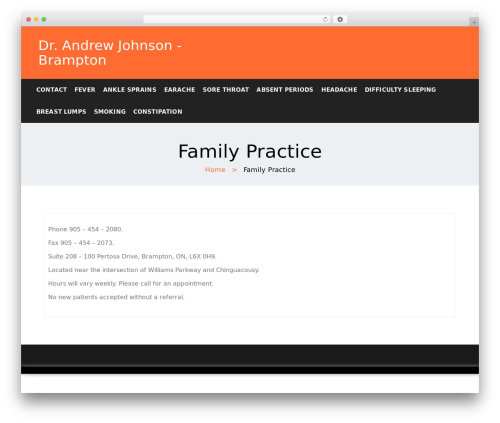
Task: Click the phone number line 905 - 454 - 2080
Action: pos(85,229)
